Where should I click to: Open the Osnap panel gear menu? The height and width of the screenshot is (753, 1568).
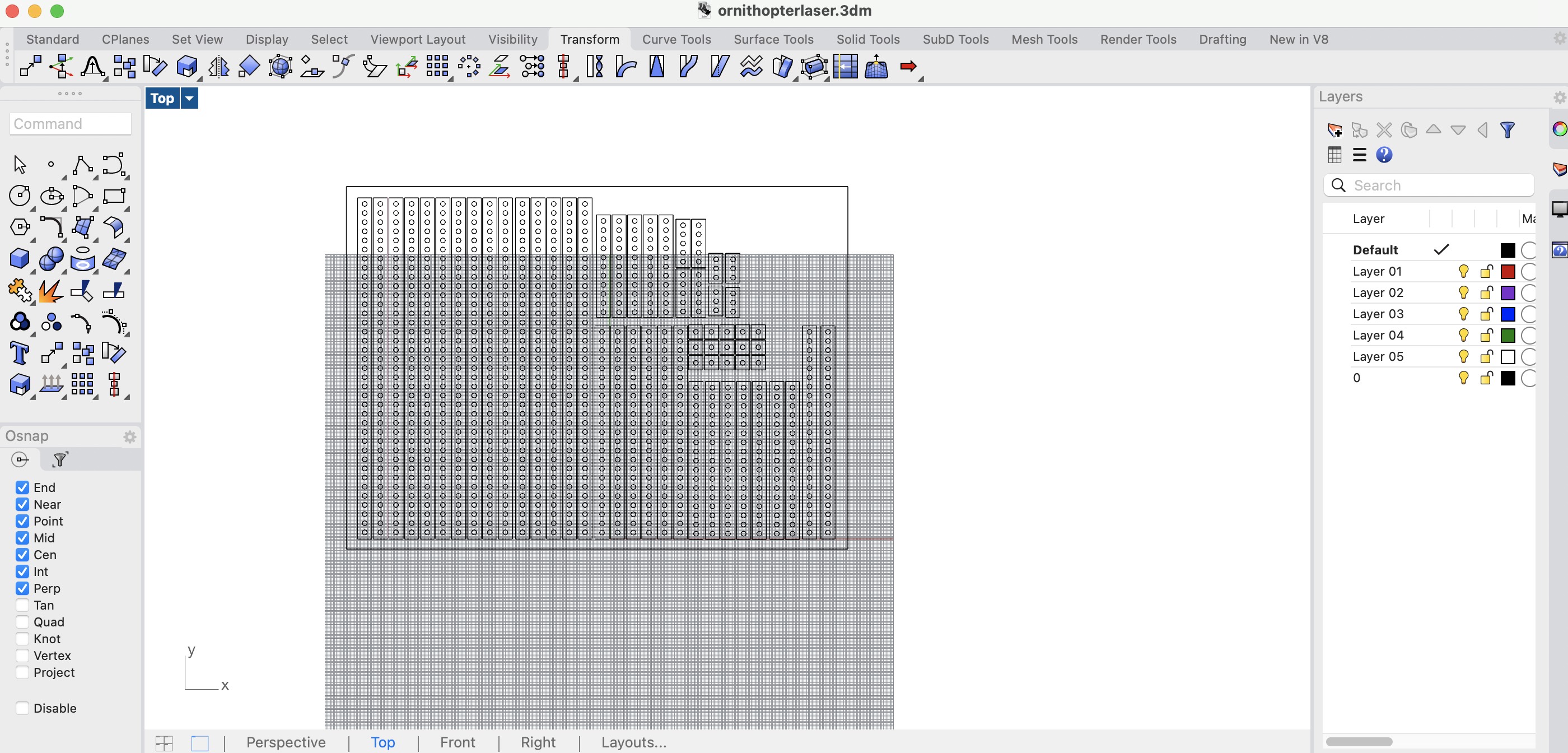[130, 437]
